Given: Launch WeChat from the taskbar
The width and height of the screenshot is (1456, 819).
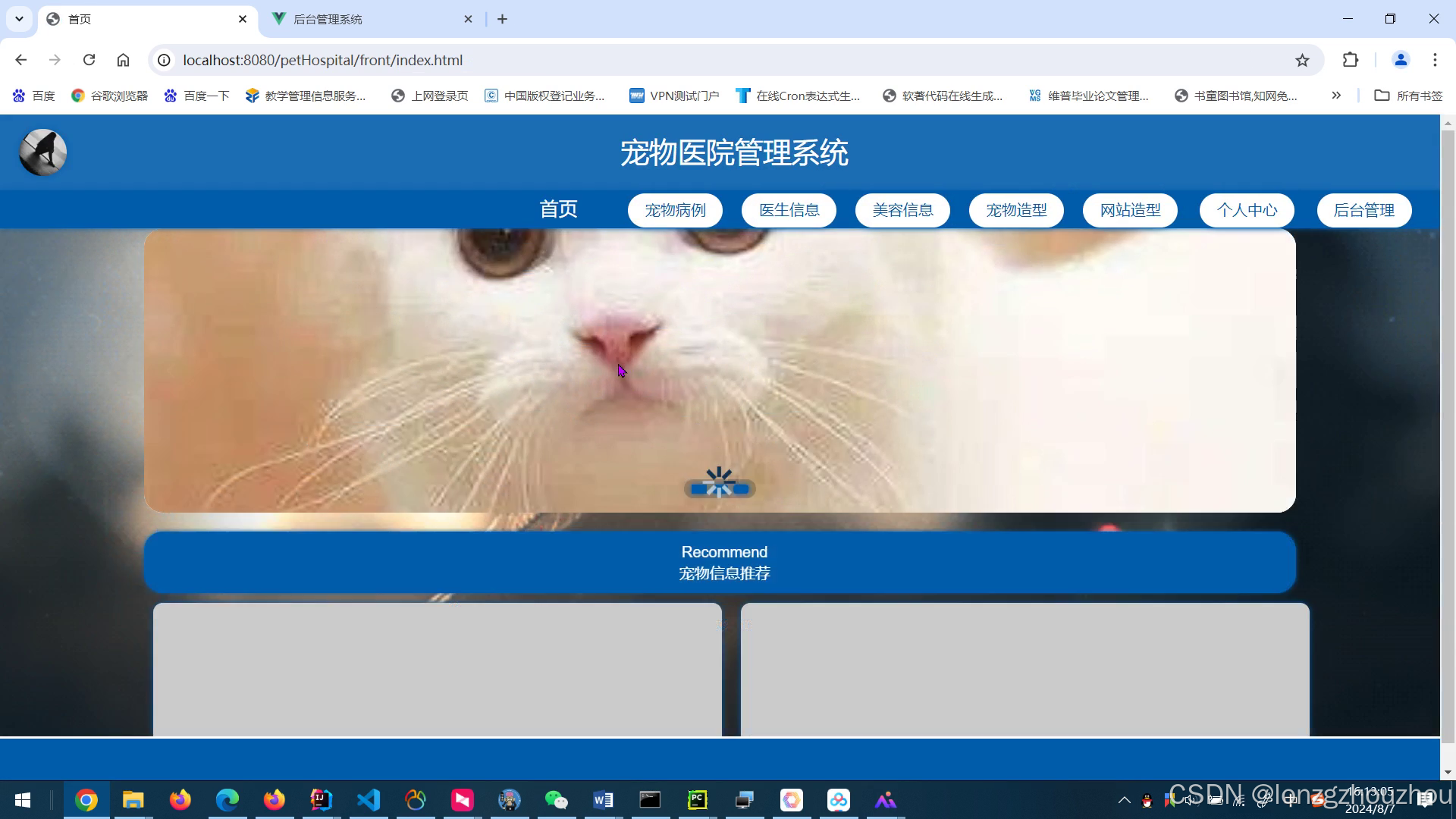Looking at the screenshot, I should point(556,800).
